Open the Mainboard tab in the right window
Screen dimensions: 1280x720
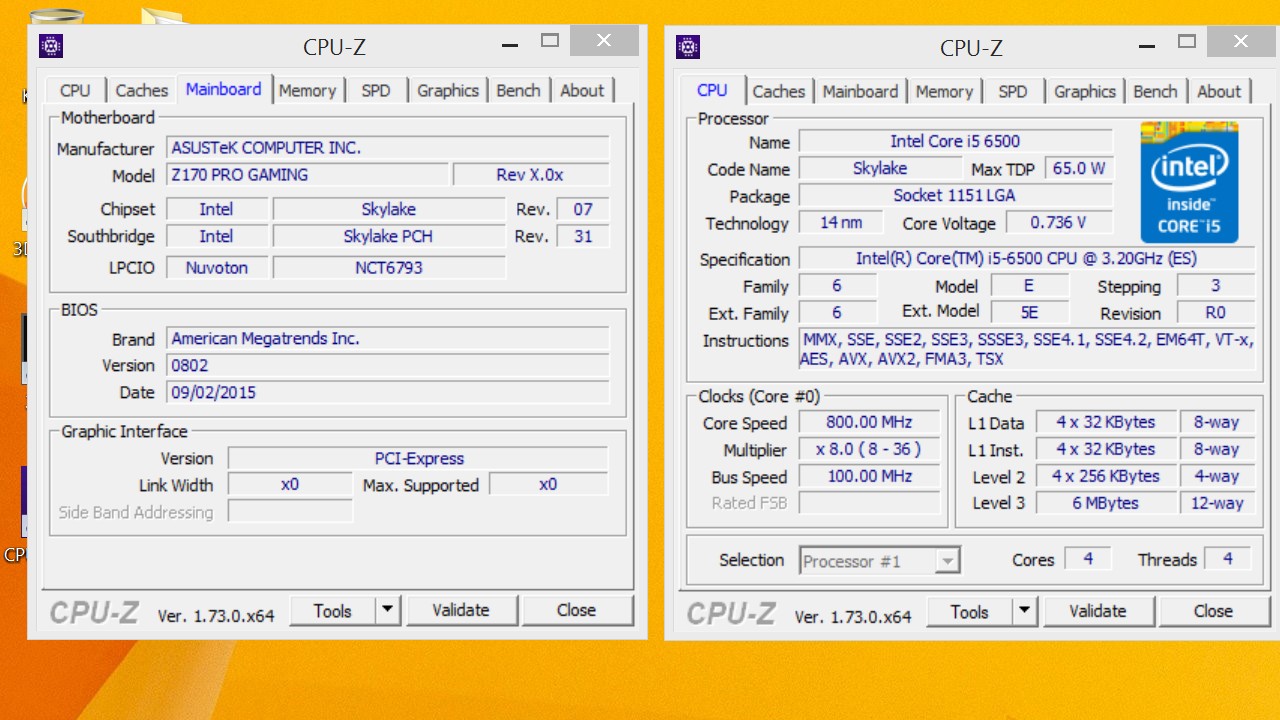860,91
